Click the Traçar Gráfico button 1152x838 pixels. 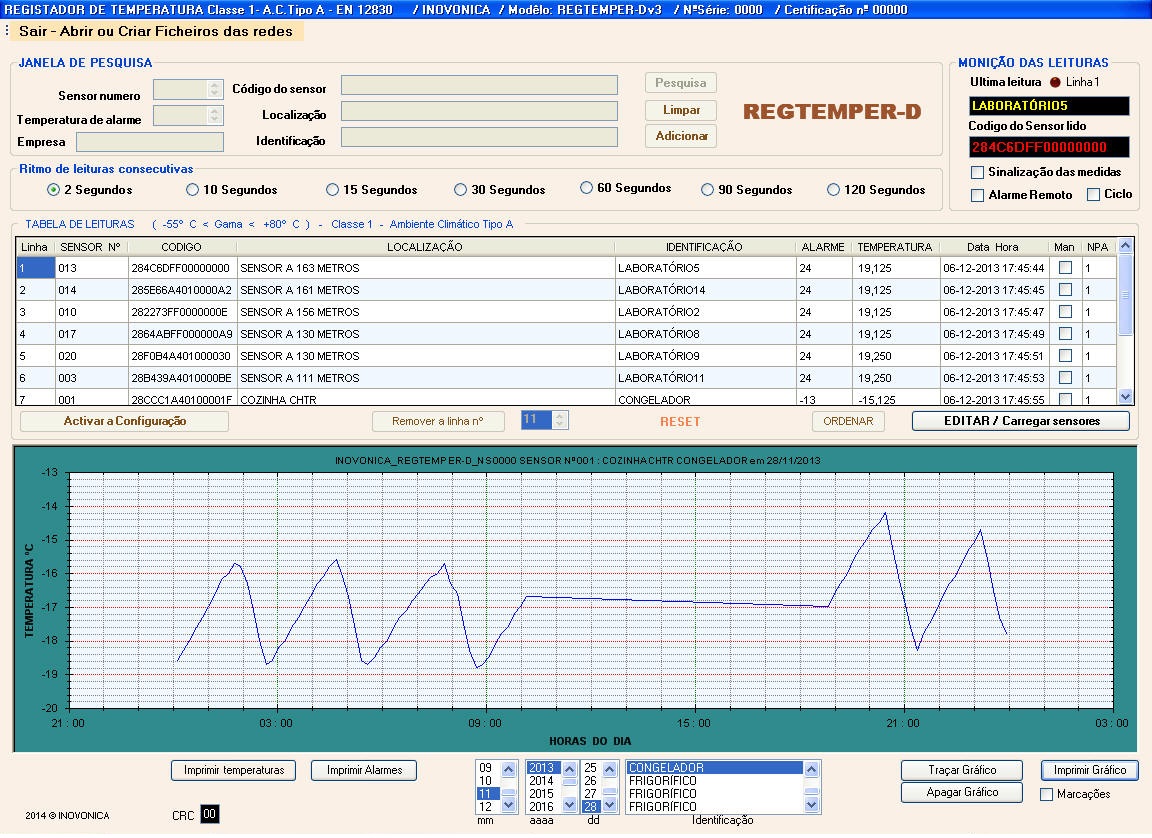962,770
